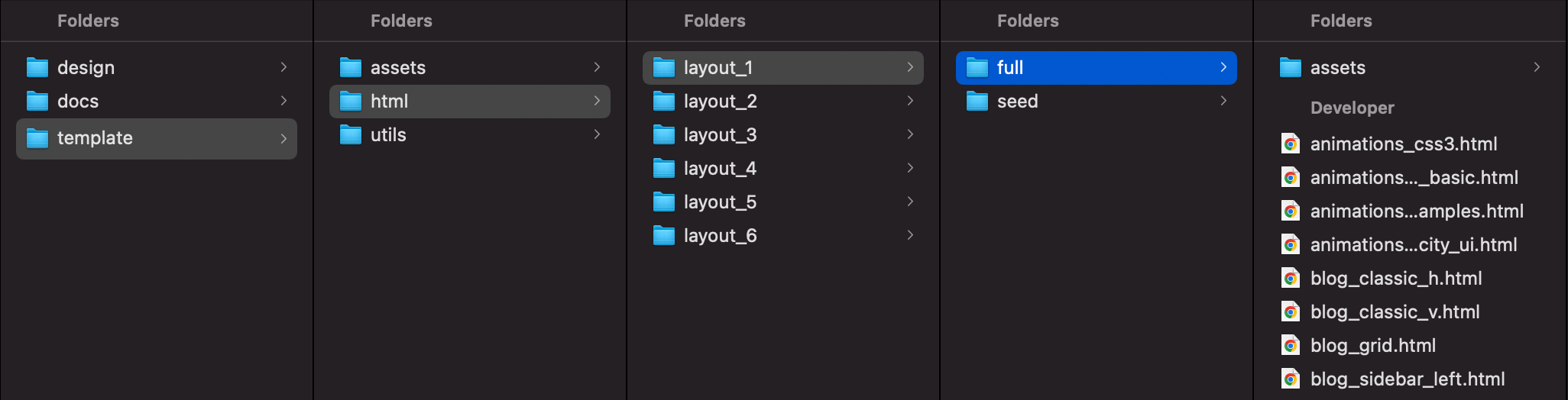Select the layout_5 folder
The width and height of the screenshot is (1568, 400).
click(720, 202)
